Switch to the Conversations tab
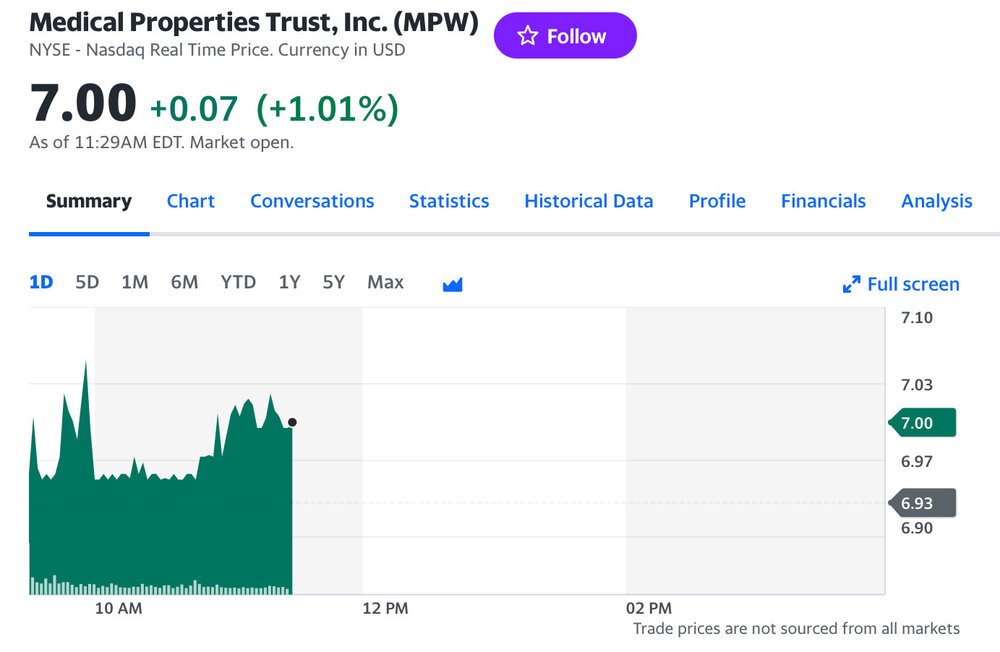 coord(312,201)
